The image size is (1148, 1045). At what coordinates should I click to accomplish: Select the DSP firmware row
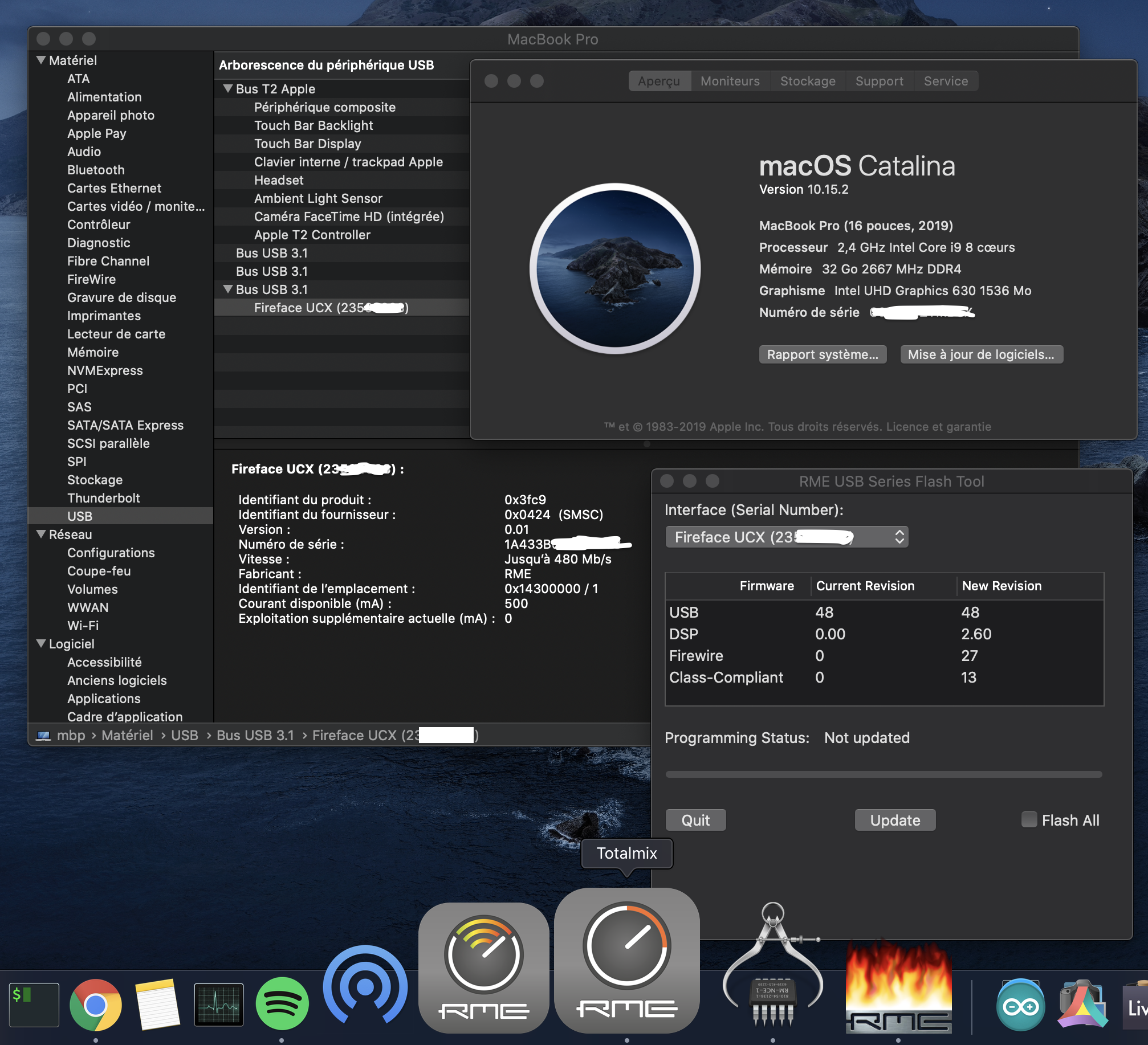pos(884,634)
